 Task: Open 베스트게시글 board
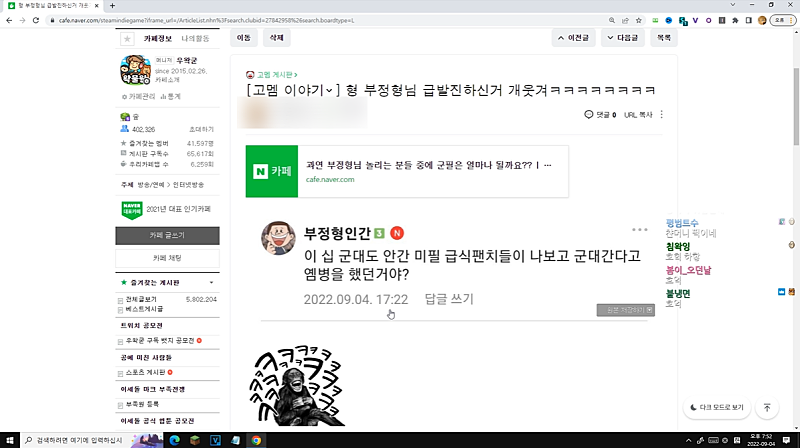[x=144, y=309]
